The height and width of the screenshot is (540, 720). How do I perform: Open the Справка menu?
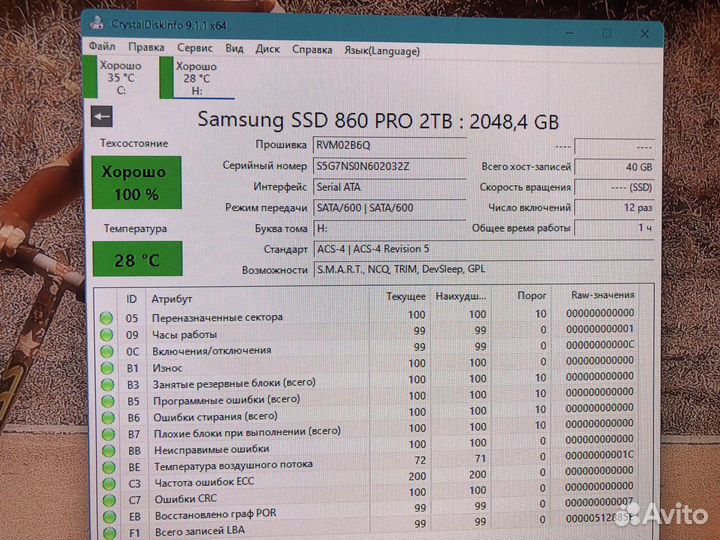[x=312, y=49]
